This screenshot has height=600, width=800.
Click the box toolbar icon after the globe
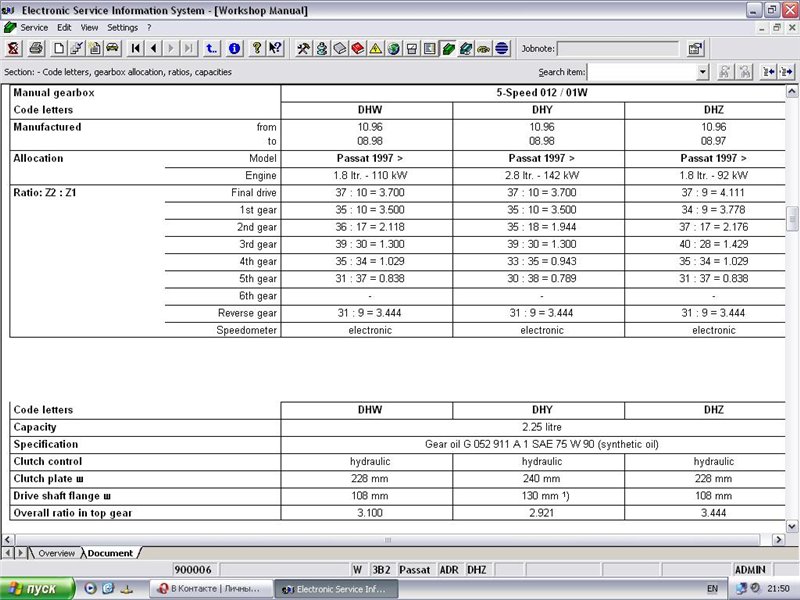411,48
